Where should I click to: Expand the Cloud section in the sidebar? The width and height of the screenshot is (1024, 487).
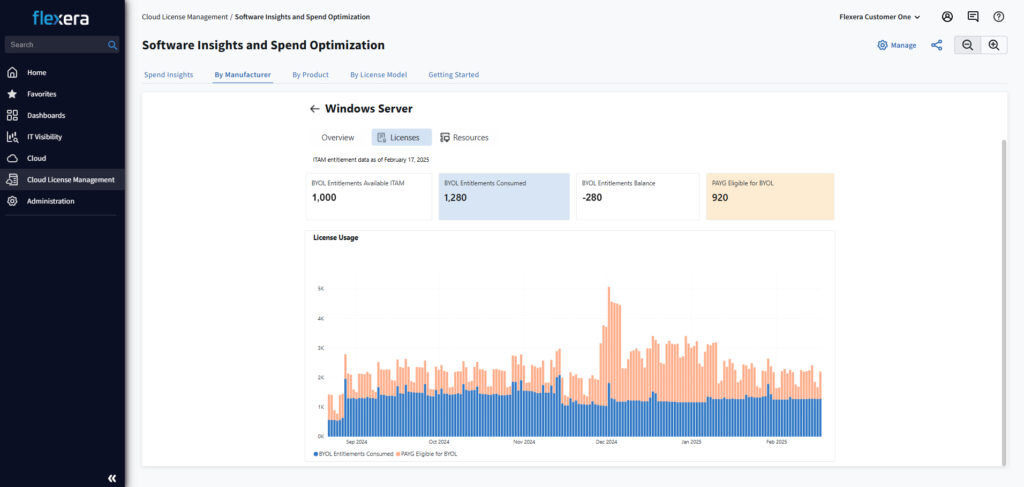click(36, 158)
